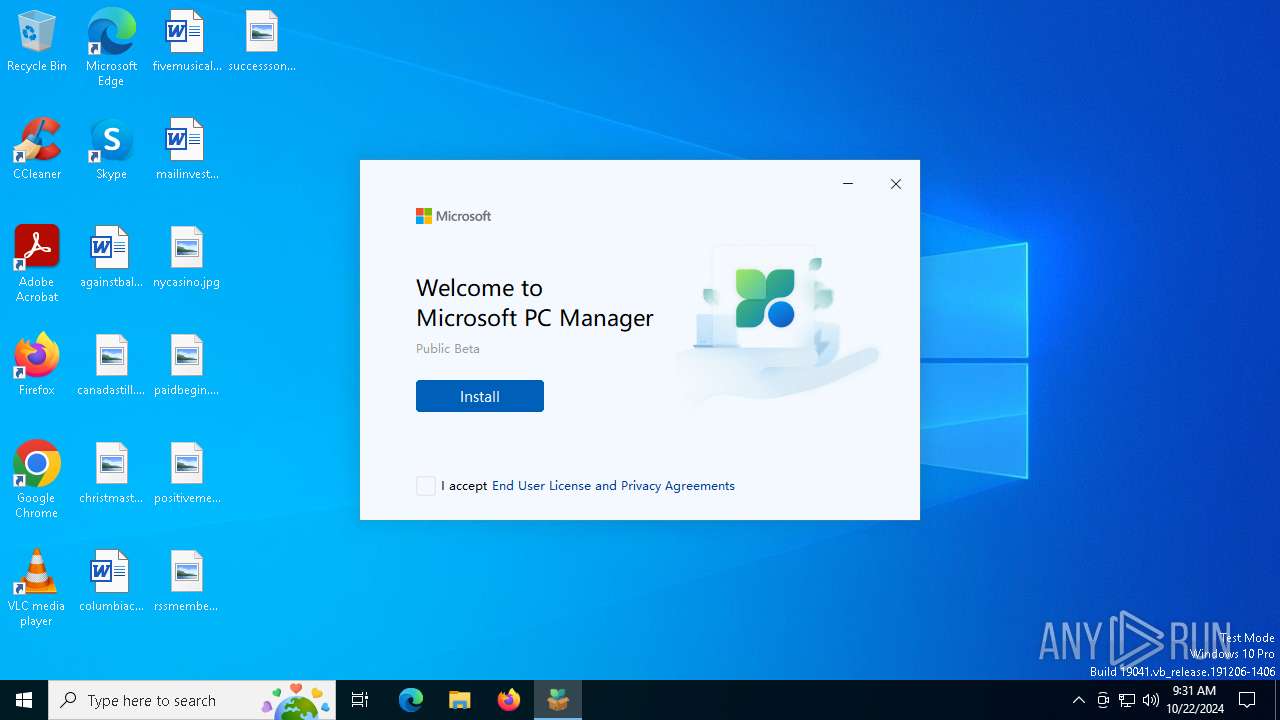Close the PC Manager installer window
The height and width of the screenshot is (720, 1280).
tap(896, 184)
